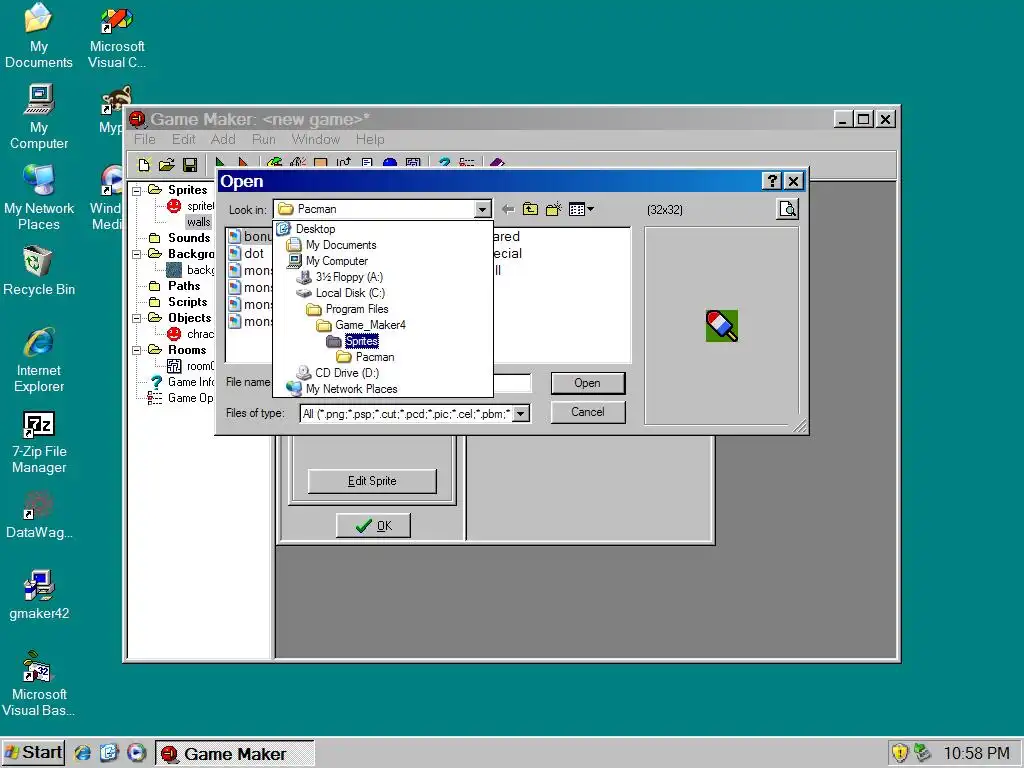This screenshot has width=1024, height=768.
Task: Click the Save floppy disk toolbar icon
Action: tap(190, 164)
